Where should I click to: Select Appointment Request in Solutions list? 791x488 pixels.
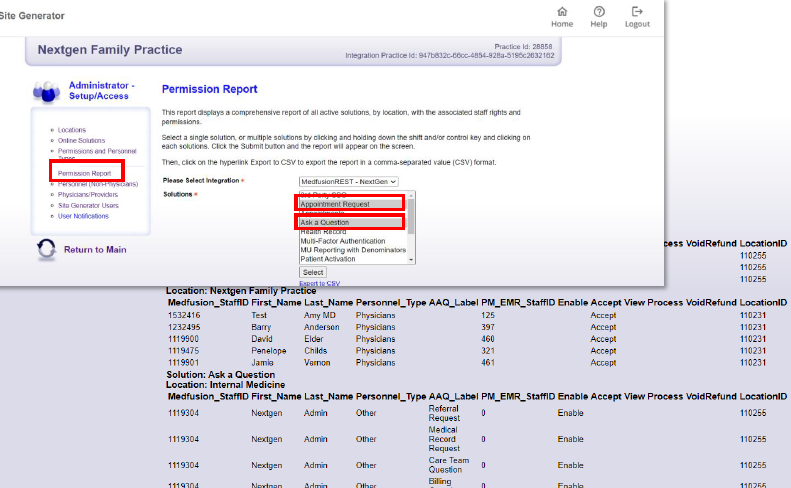pos(353,204)
